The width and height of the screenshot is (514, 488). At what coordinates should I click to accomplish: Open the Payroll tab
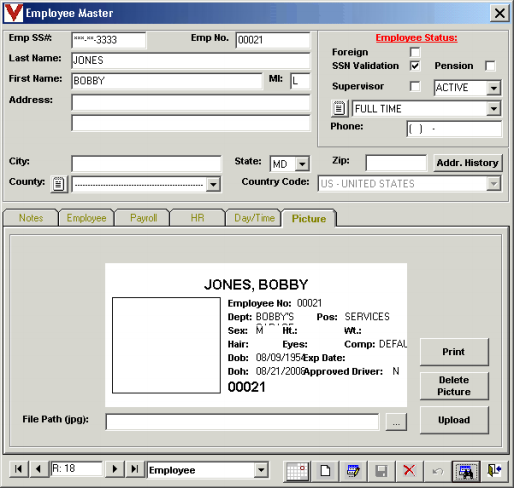coord(143,218)
